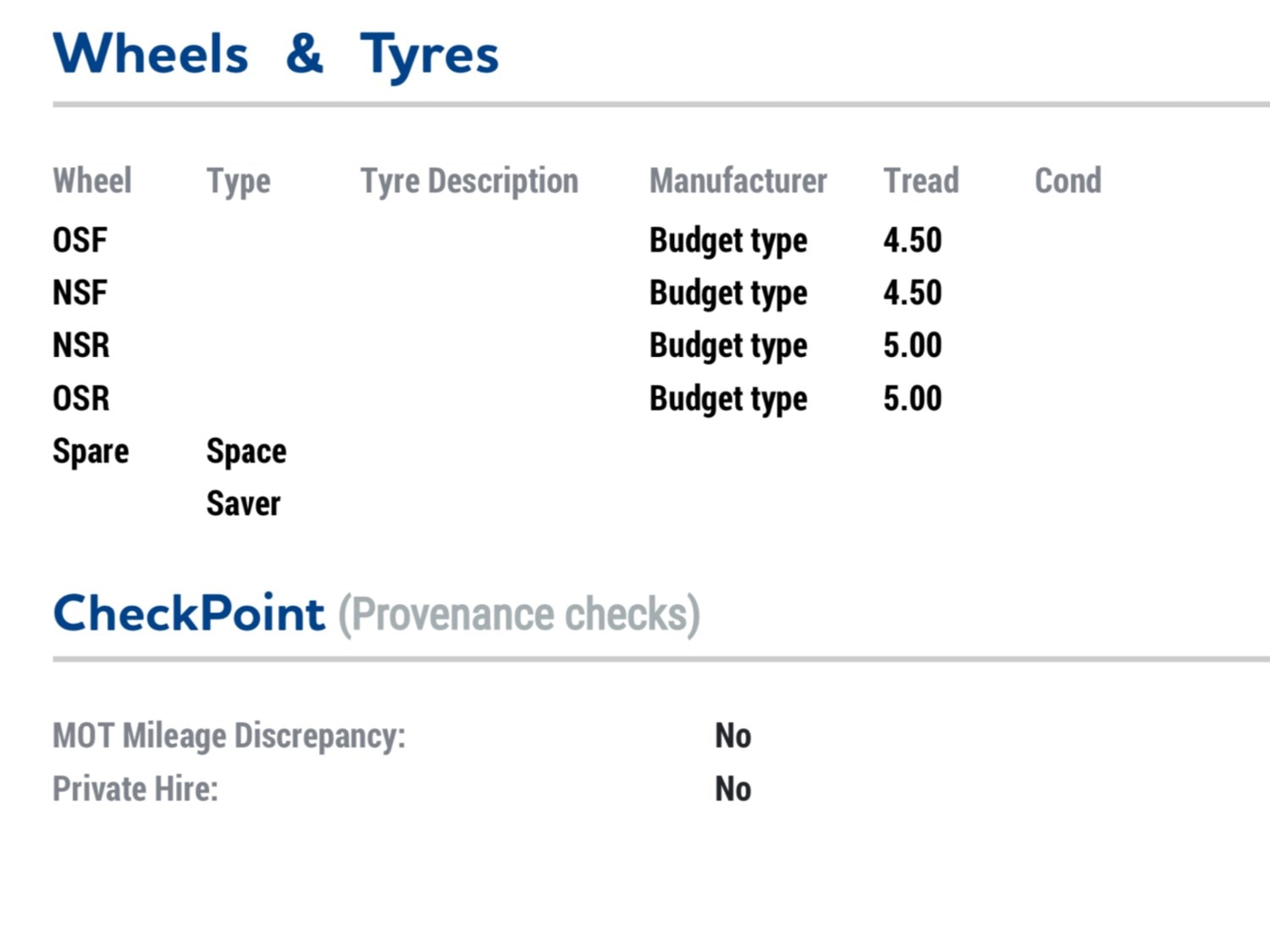Click the No value beside Private Hire

coord(733,790)
